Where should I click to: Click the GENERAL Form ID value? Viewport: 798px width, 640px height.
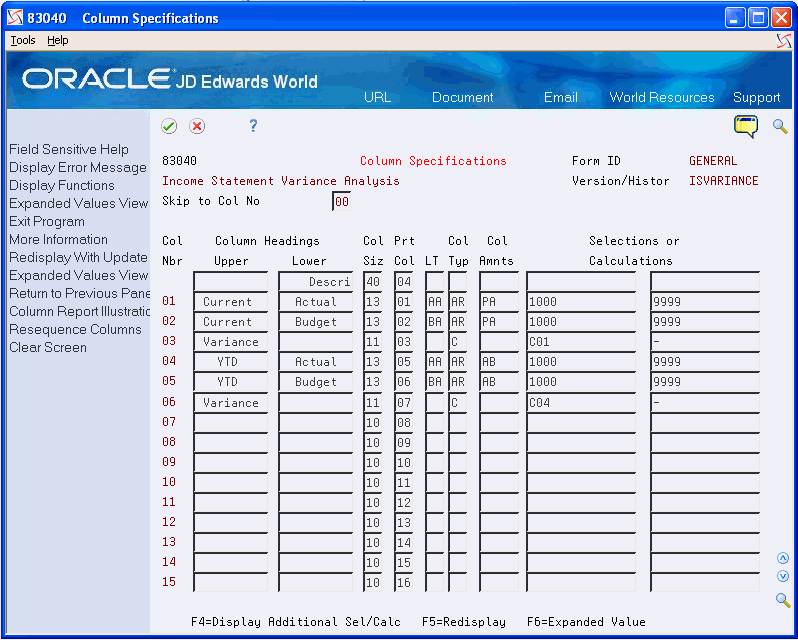712,161
